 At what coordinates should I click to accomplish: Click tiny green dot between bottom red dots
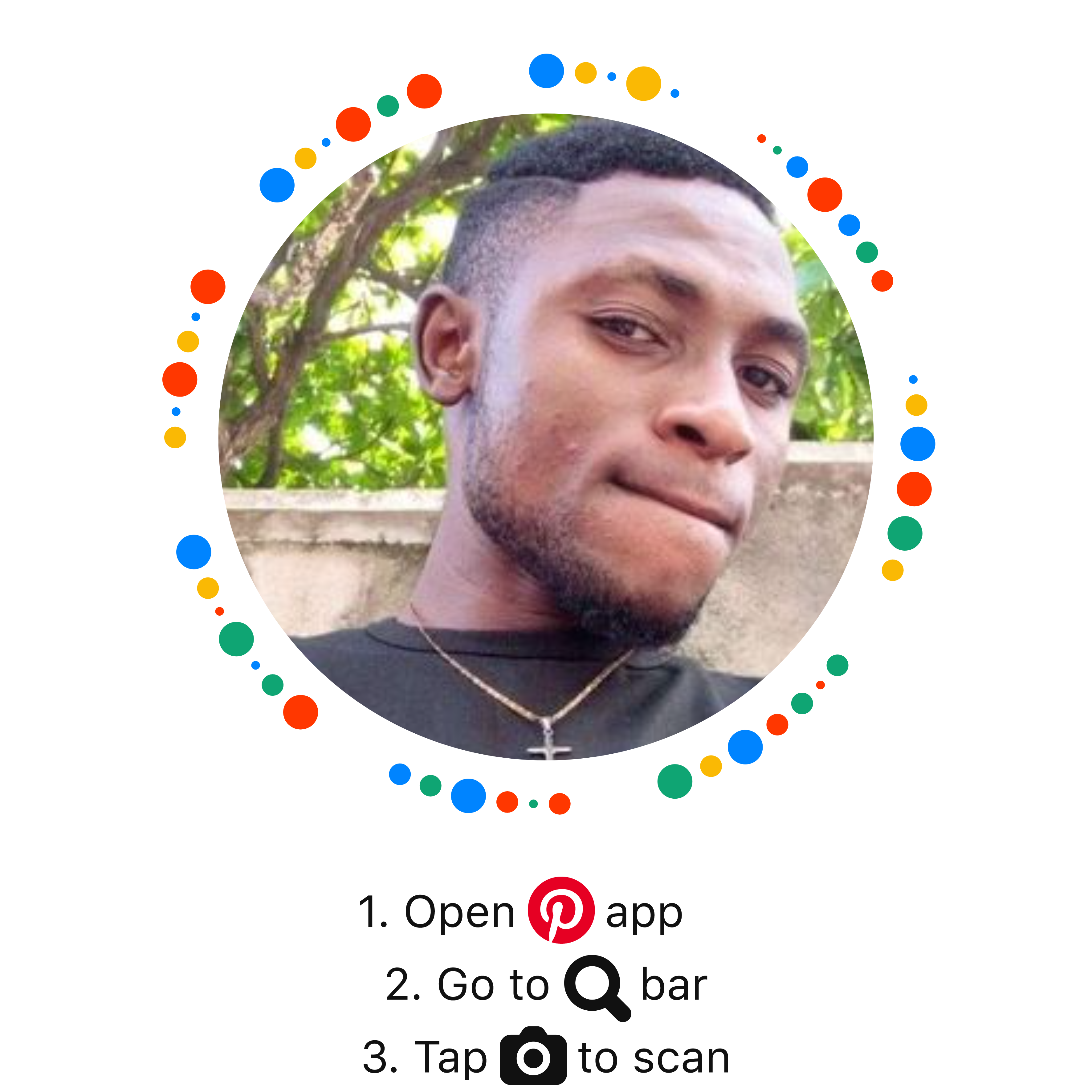(534, 804)
